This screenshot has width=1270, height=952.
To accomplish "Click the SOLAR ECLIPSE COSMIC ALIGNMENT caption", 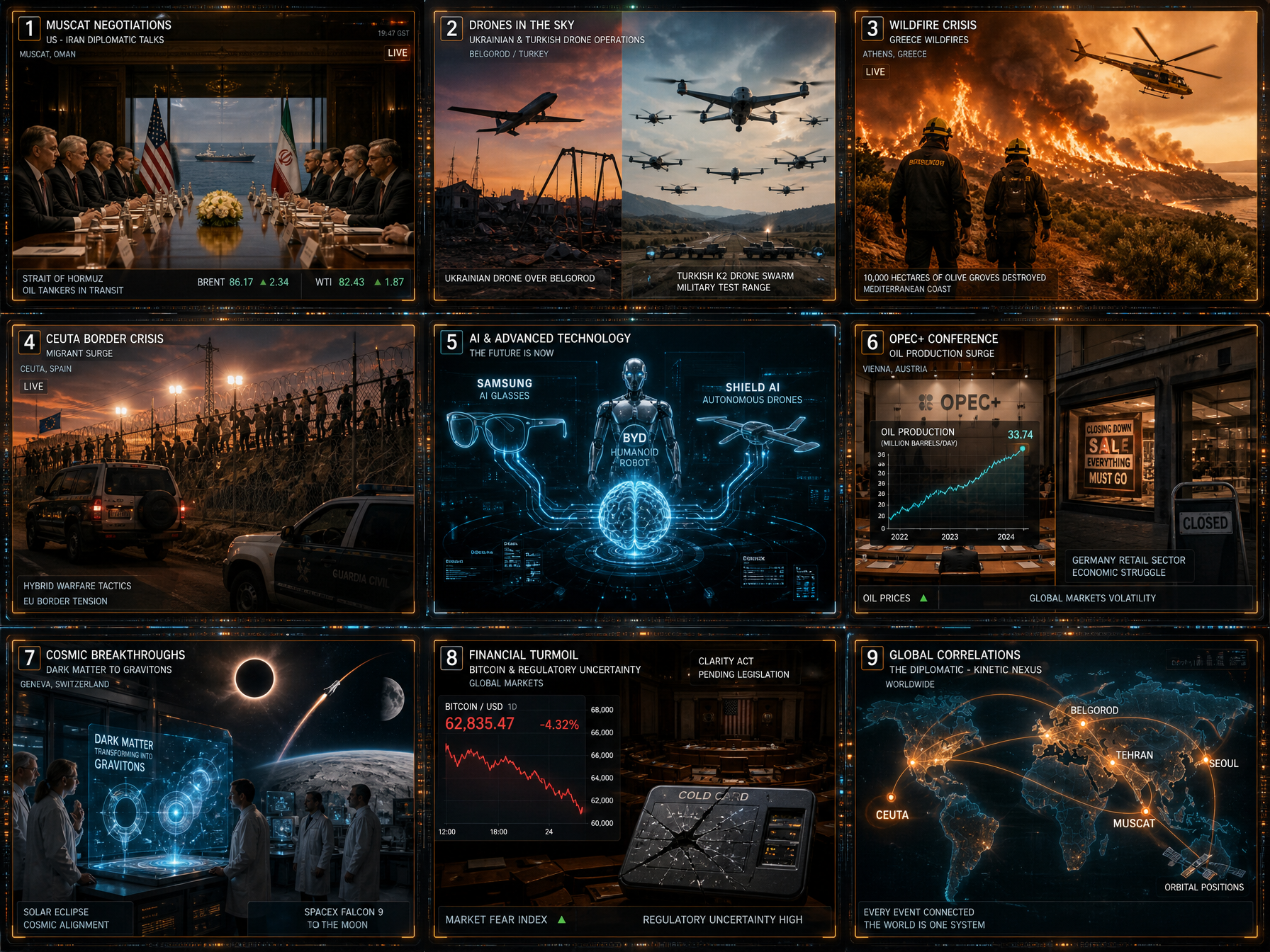I will point(66,918).
